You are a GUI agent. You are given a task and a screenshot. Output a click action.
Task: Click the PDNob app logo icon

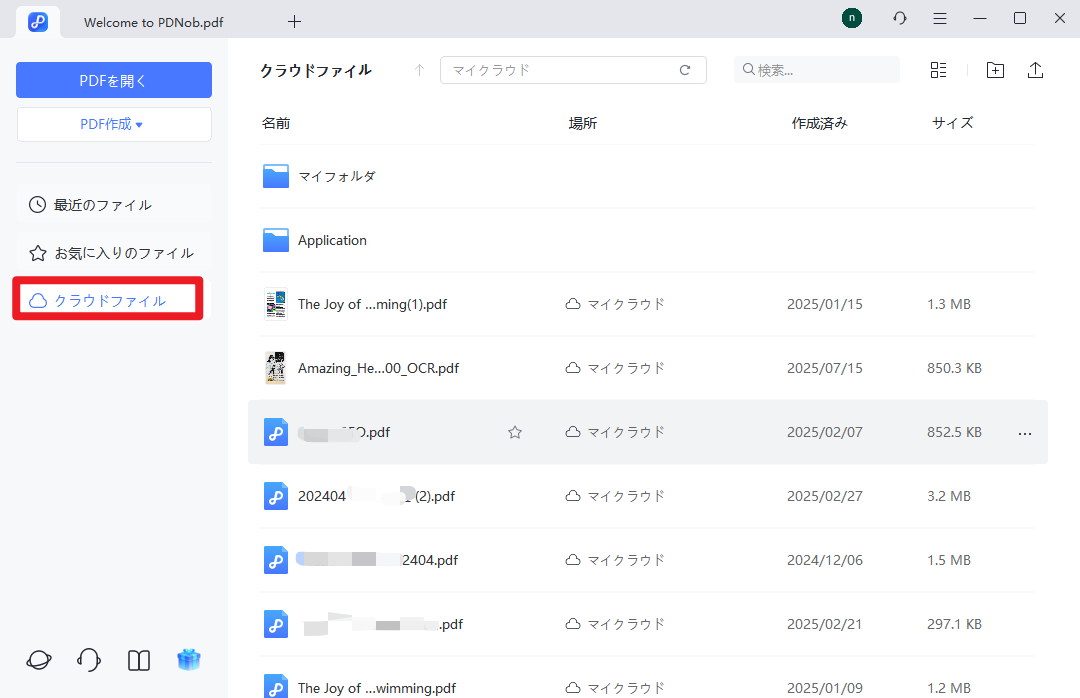38,20
